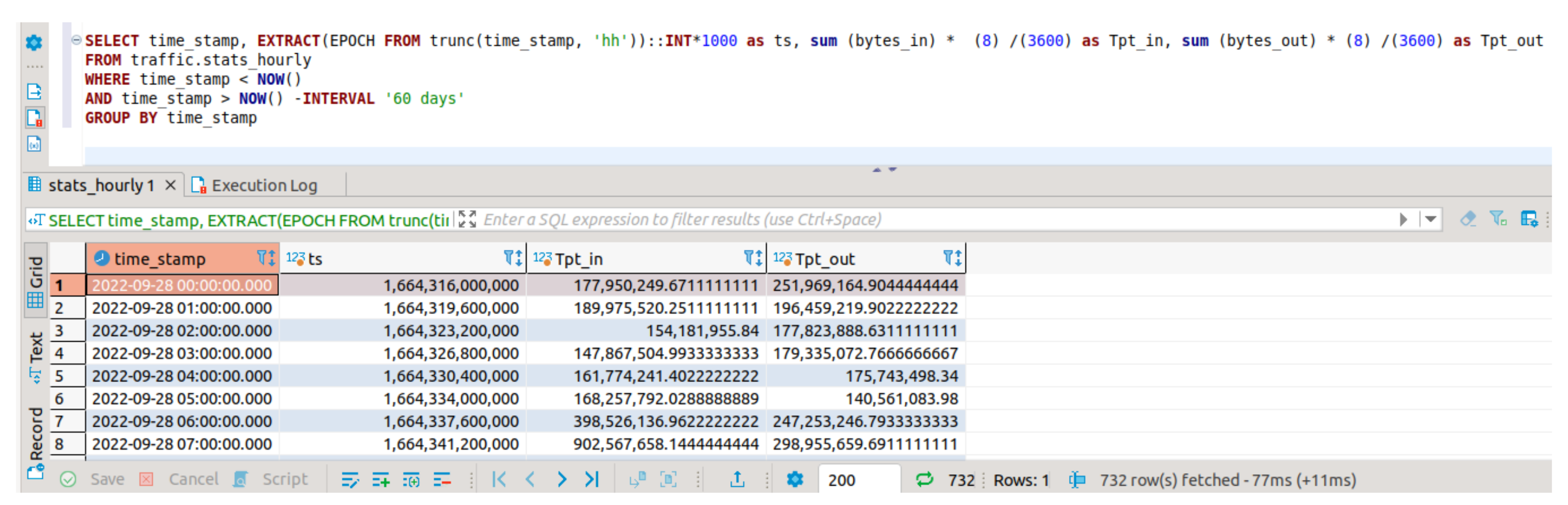The image size is (1568, 505).
Task: Jump to the last row
Action: [592, 479]
